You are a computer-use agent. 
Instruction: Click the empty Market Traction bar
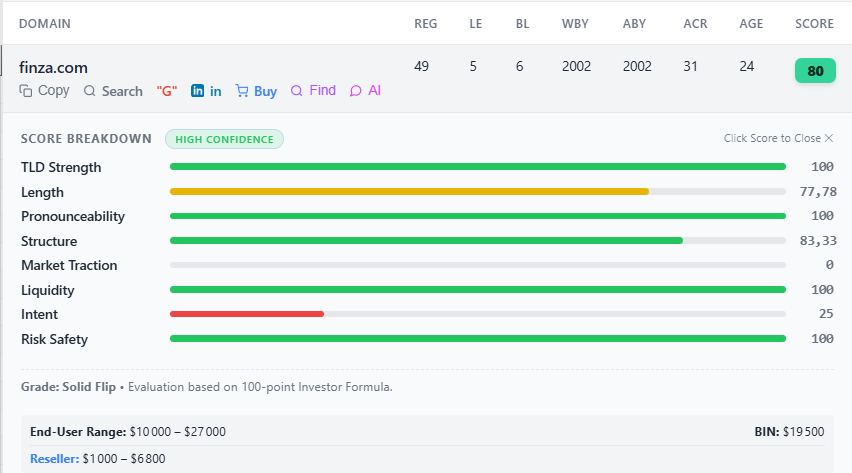pos(478,265)
